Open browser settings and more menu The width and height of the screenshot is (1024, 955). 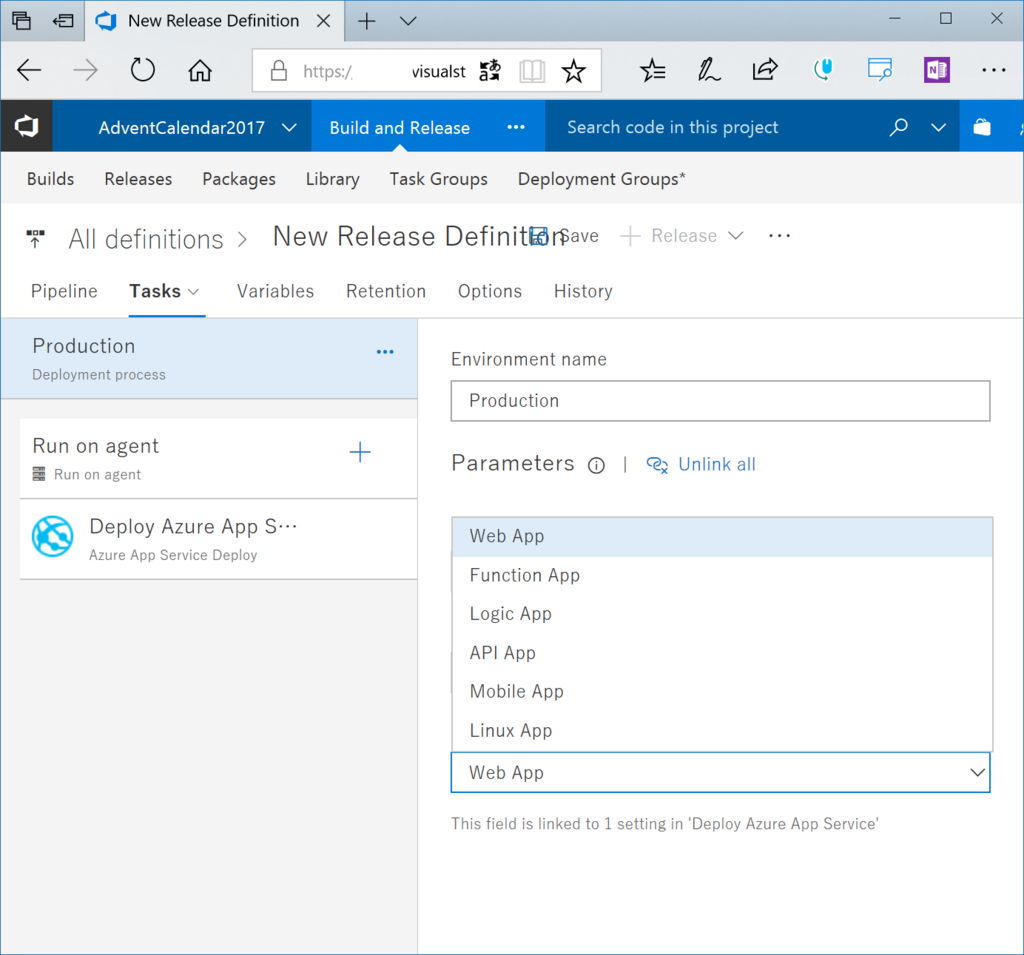[993, 70]
